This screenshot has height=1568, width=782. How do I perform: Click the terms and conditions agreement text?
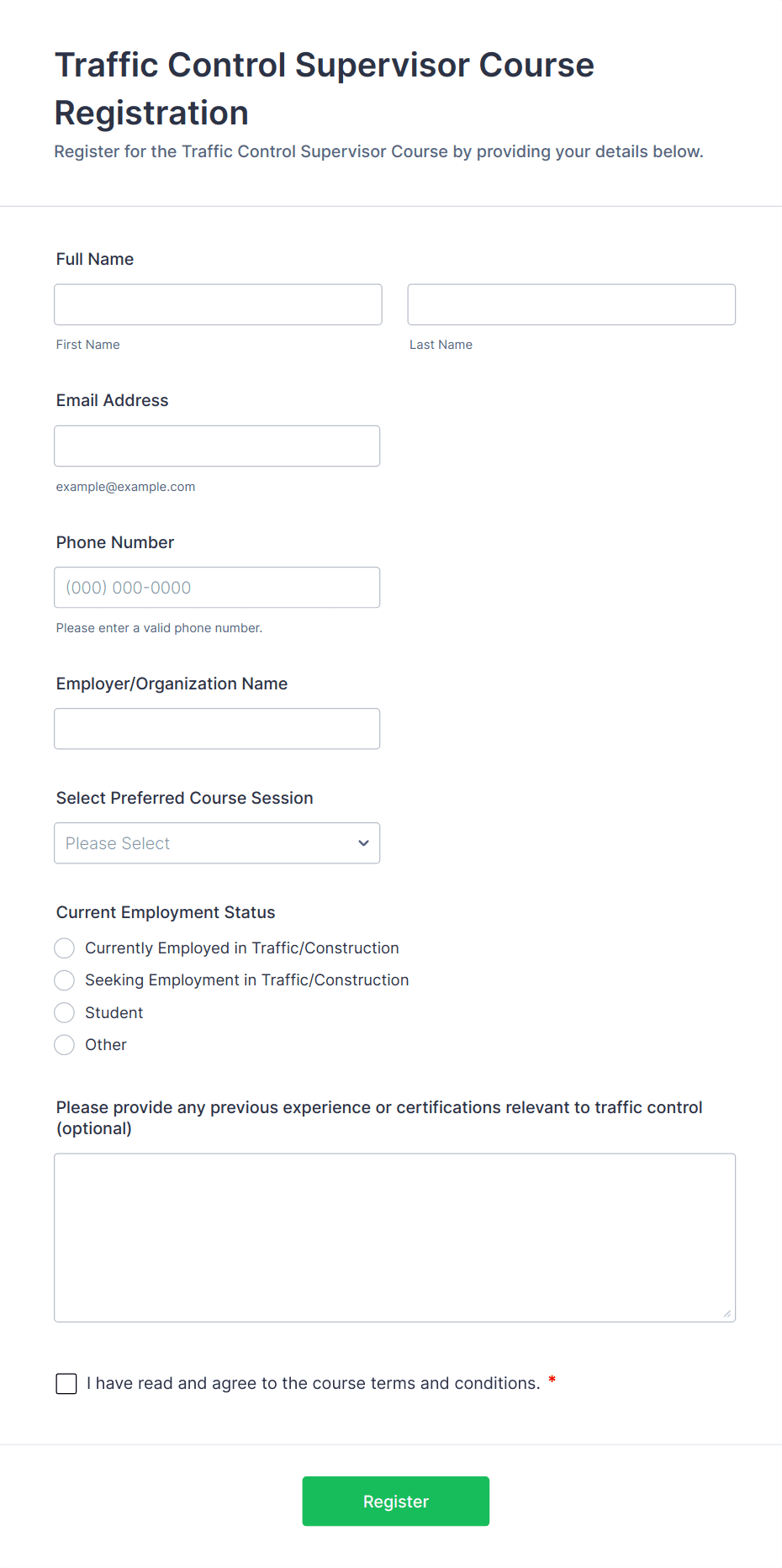[x=313, y=1383]
